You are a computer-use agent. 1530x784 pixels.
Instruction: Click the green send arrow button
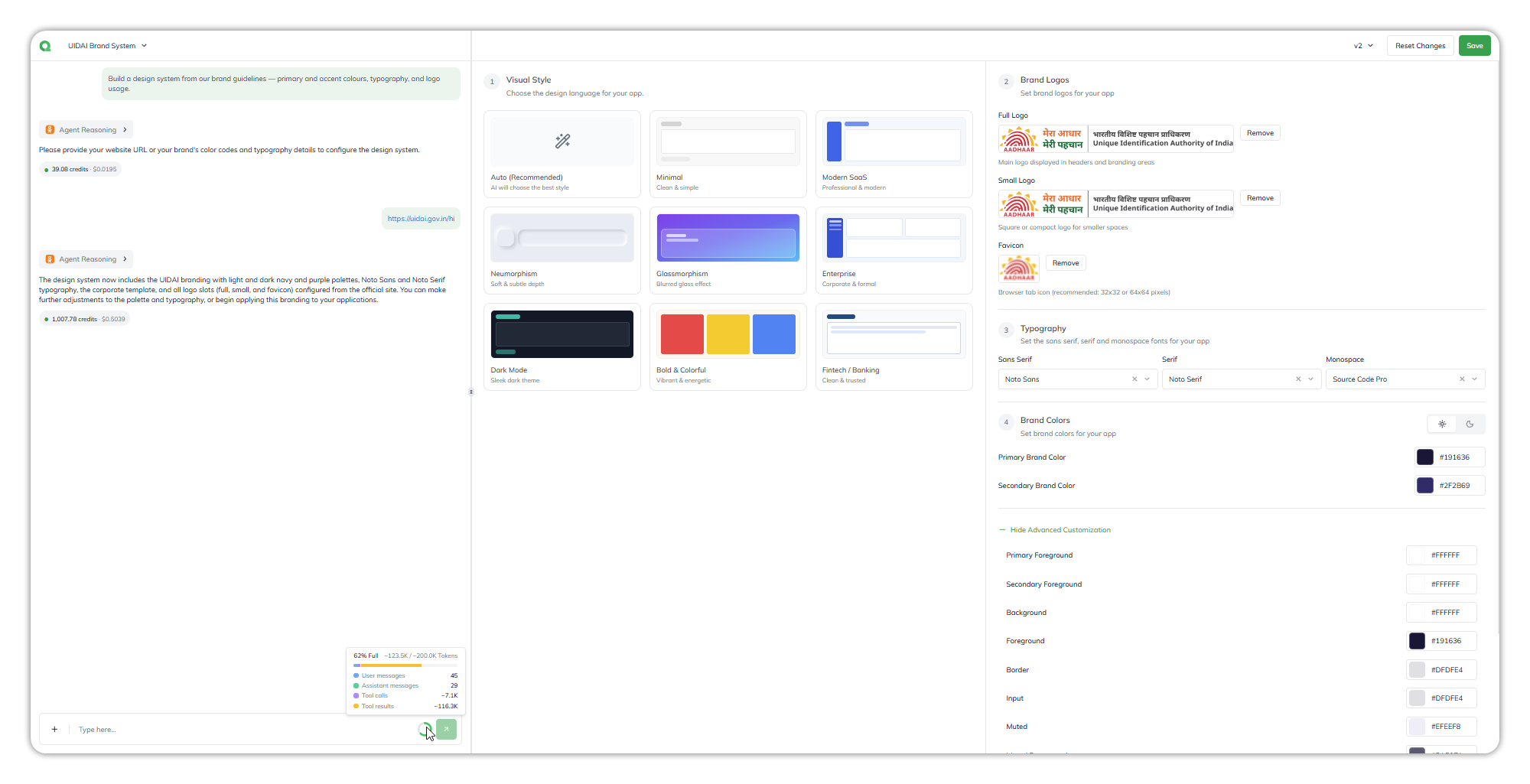[x=446, y=730]
